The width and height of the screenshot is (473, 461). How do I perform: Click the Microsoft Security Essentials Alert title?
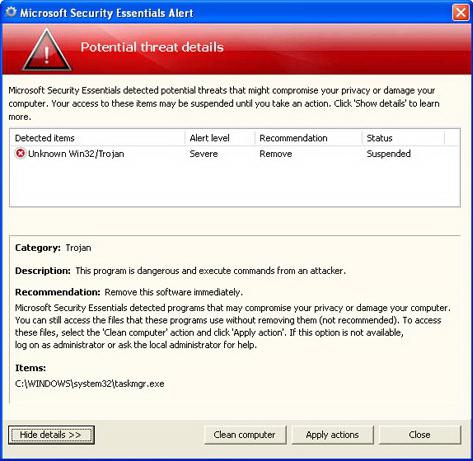(x=107, y=13)
